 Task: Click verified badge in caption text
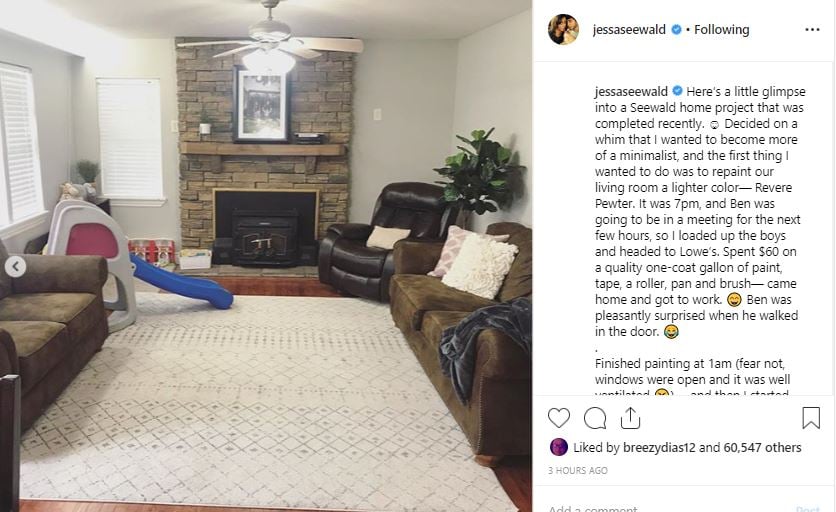pyautogui.click(x=677, y=91)
